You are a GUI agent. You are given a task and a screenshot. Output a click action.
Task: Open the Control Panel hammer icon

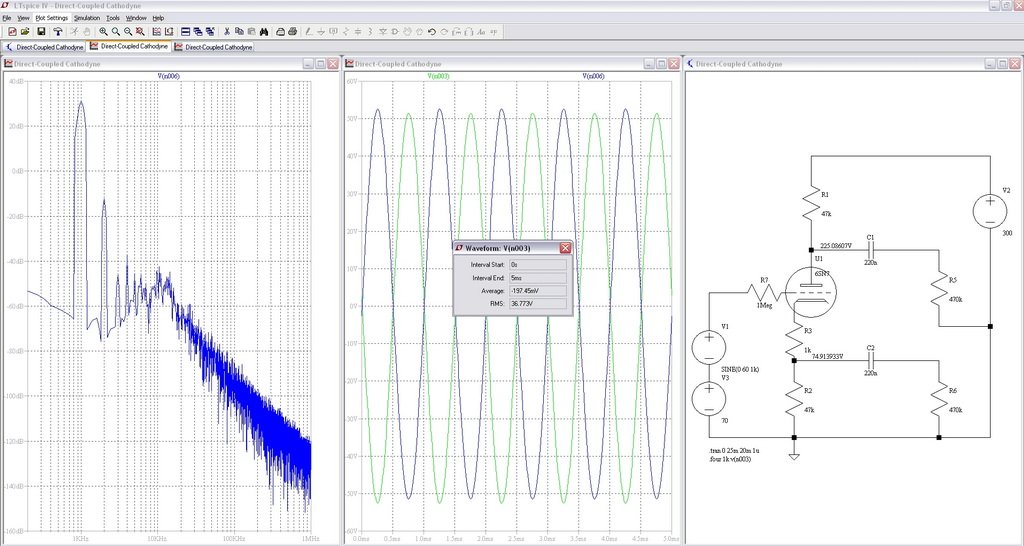tap(59, 32)
